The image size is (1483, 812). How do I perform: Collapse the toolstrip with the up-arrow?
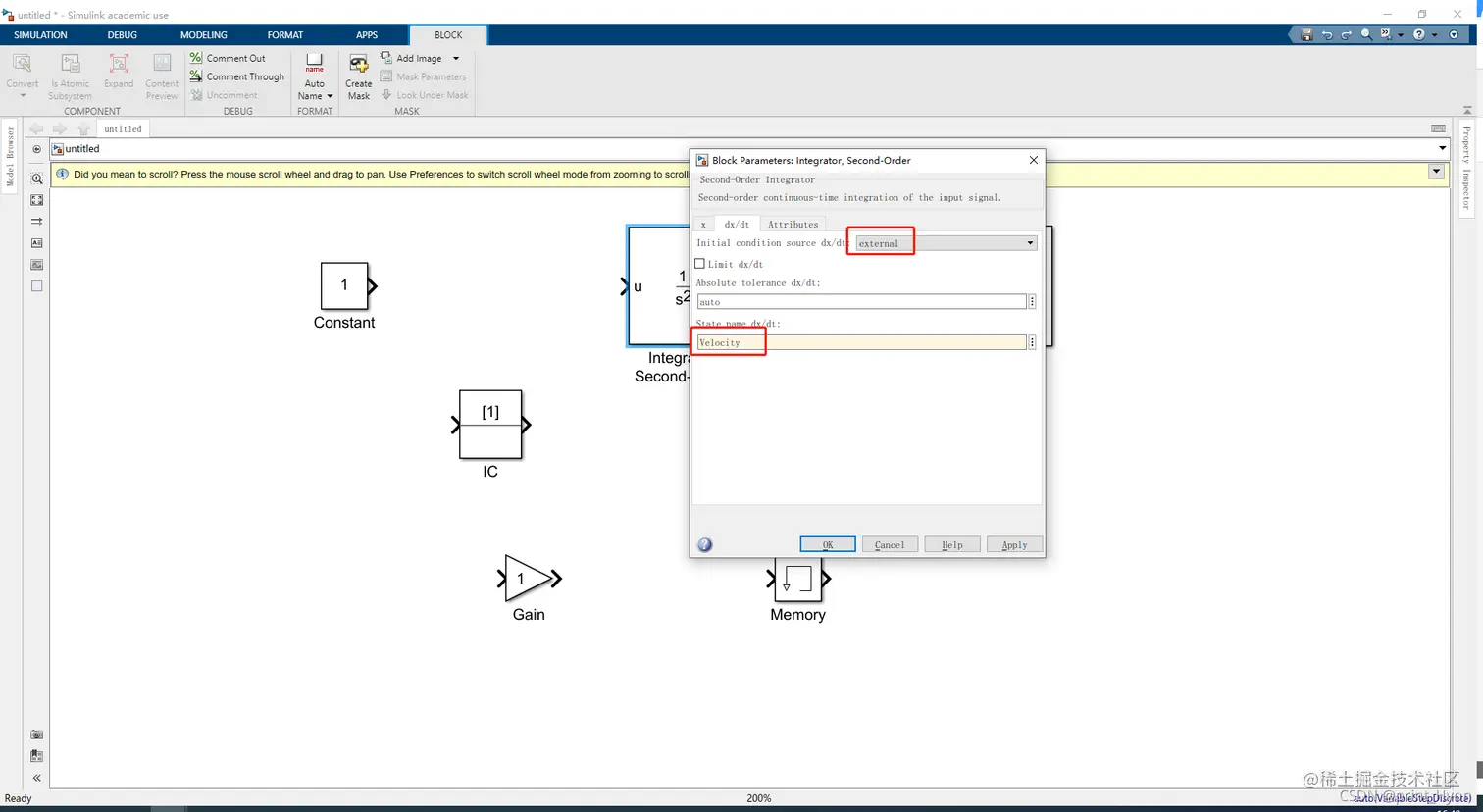(x=1468, y=110)
